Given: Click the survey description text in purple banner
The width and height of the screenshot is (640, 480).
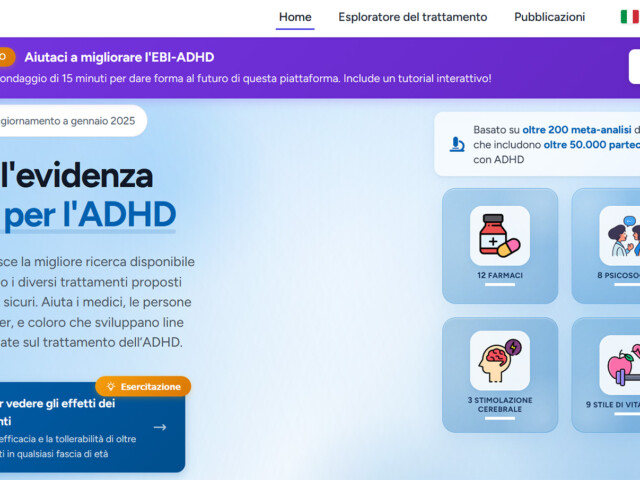Looking at the screenshot, I should click(245, 78).
